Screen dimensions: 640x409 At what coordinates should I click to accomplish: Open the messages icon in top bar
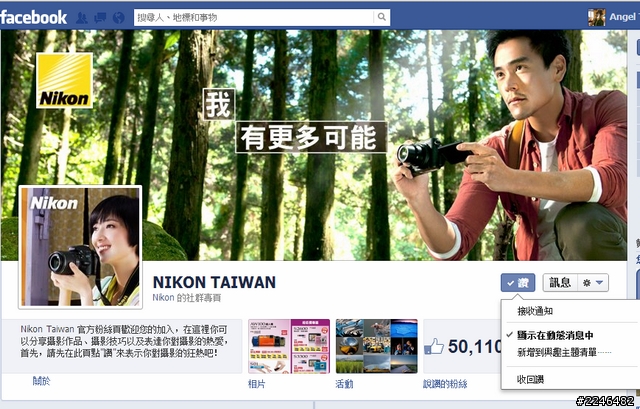coord(100,18)
